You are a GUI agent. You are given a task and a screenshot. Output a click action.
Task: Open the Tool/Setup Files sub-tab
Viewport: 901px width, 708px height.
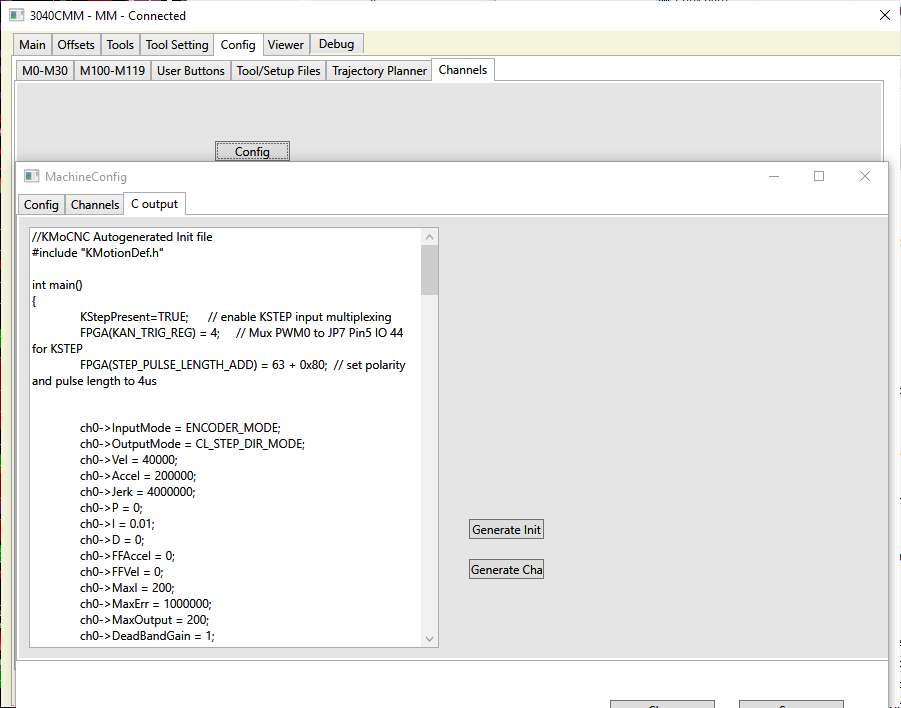click(x=278, y=71)
